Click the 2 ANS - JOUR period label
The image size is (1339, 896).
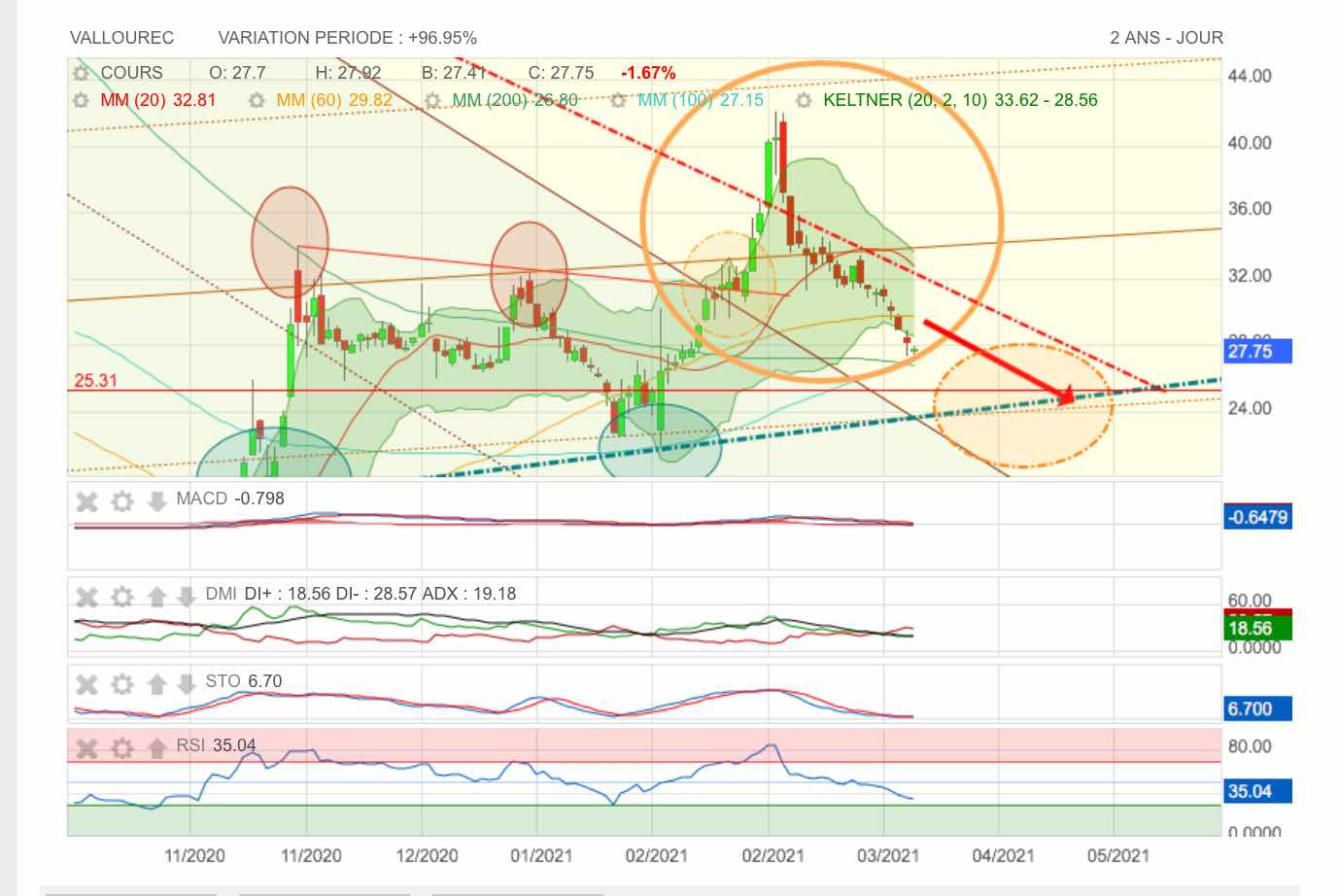[x=1166, y=38]
